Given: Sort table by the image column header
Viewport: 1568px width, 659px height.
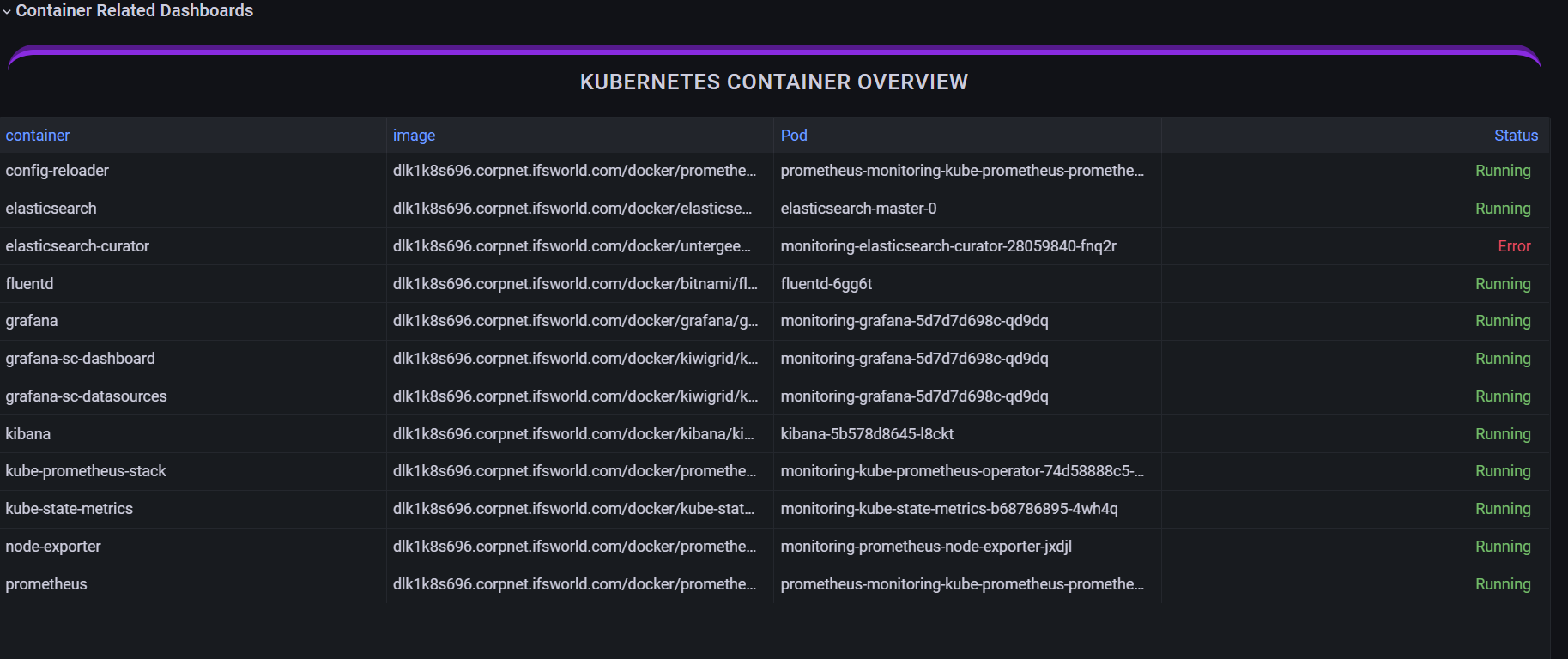Looking at the screenshot, I should (x=414, y=136).
